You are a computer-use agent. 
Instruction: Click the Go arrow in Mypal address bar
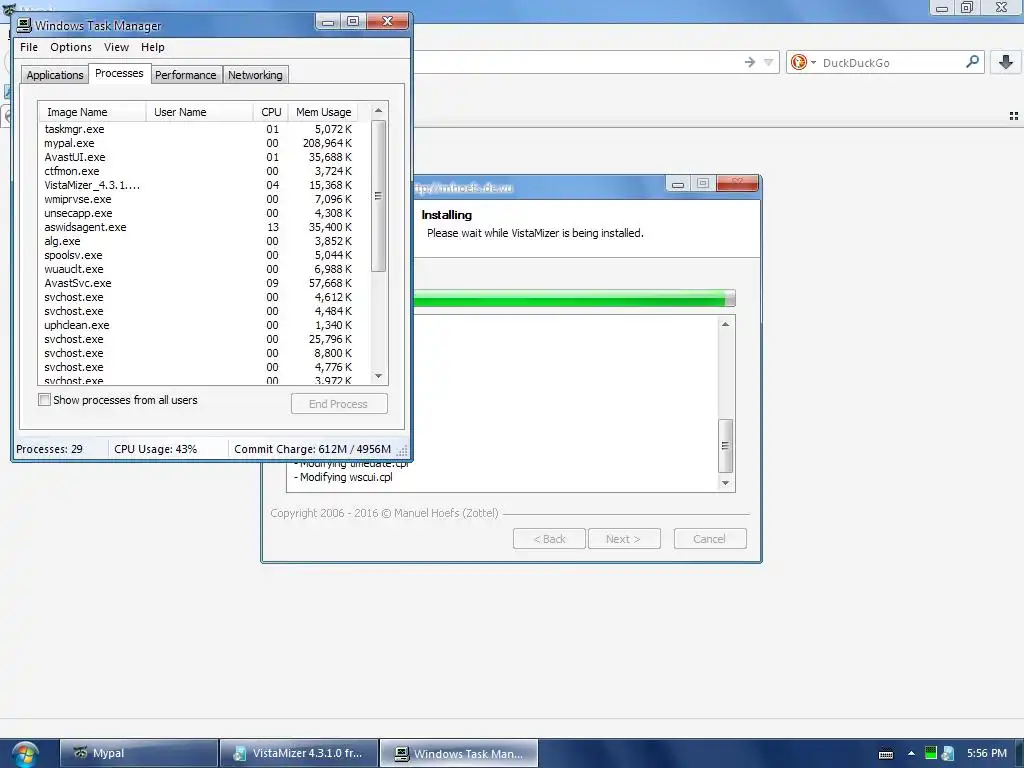point(750,62)
